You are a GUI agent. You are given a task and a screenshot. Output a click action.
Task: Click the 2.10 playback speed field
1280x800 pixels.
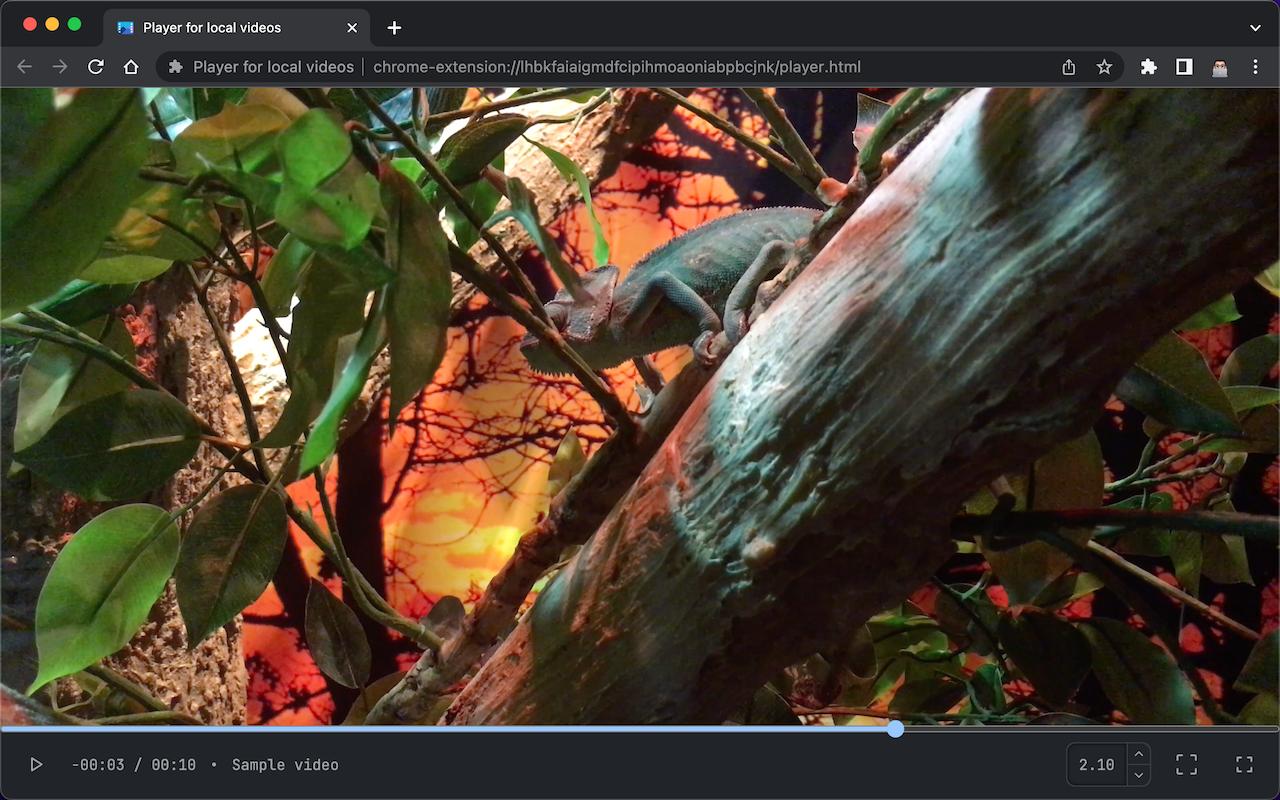[x=1097, y=765]
